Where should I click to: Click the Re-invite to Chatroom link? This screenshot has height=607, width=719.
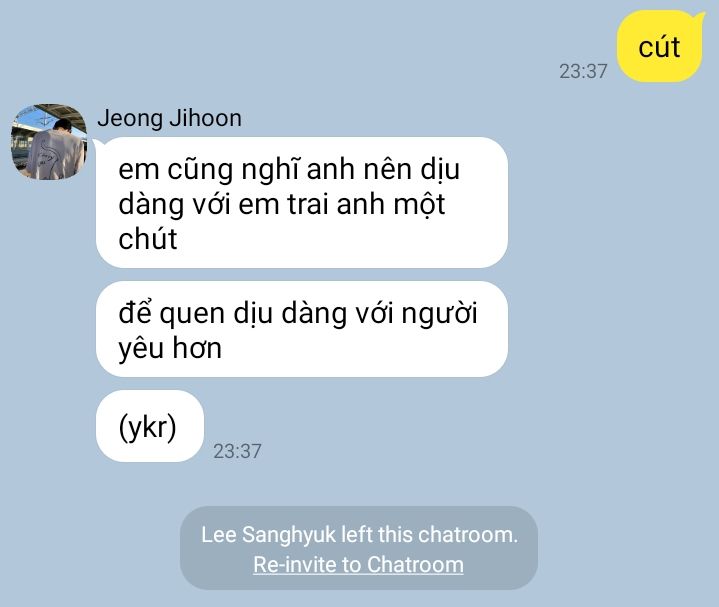(x=358, y=564)
